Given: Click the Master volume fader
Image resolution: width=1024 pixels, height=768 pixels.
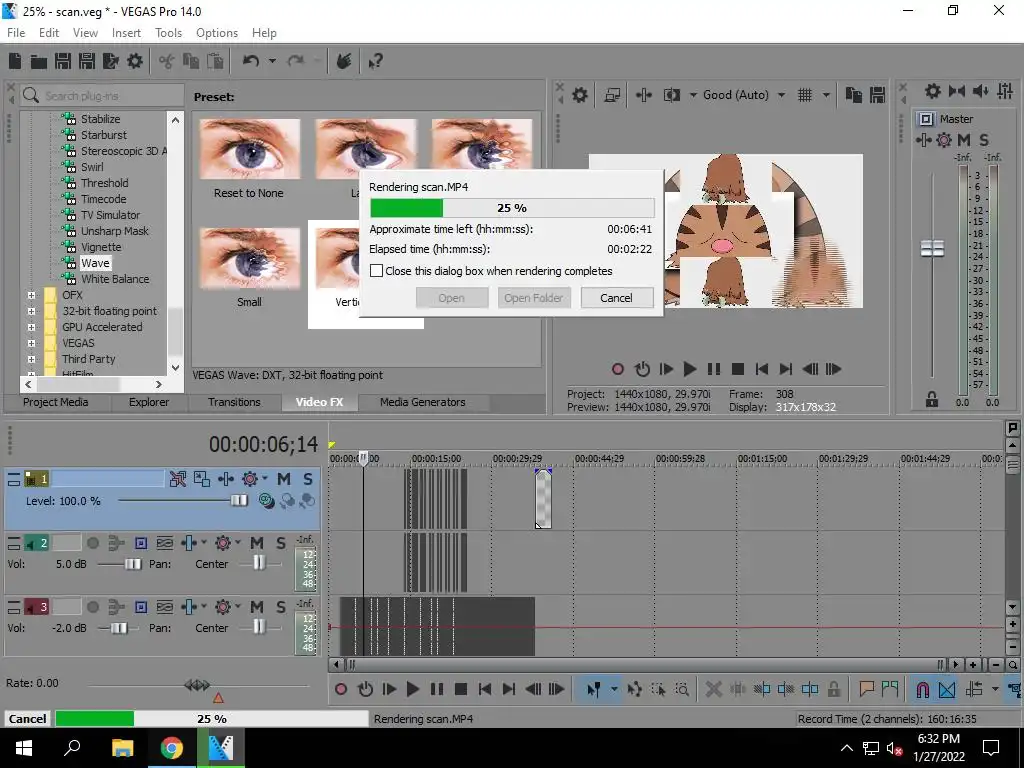Looking at the screenshot, I should (x=932, y=249).
